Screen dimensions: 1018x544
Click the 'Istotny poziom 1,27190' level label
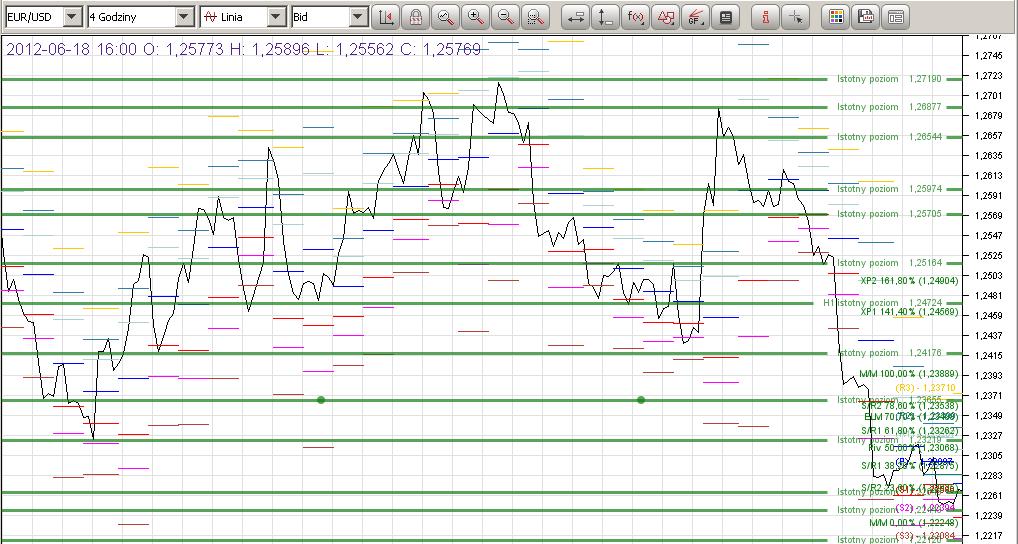pos(889,79)
